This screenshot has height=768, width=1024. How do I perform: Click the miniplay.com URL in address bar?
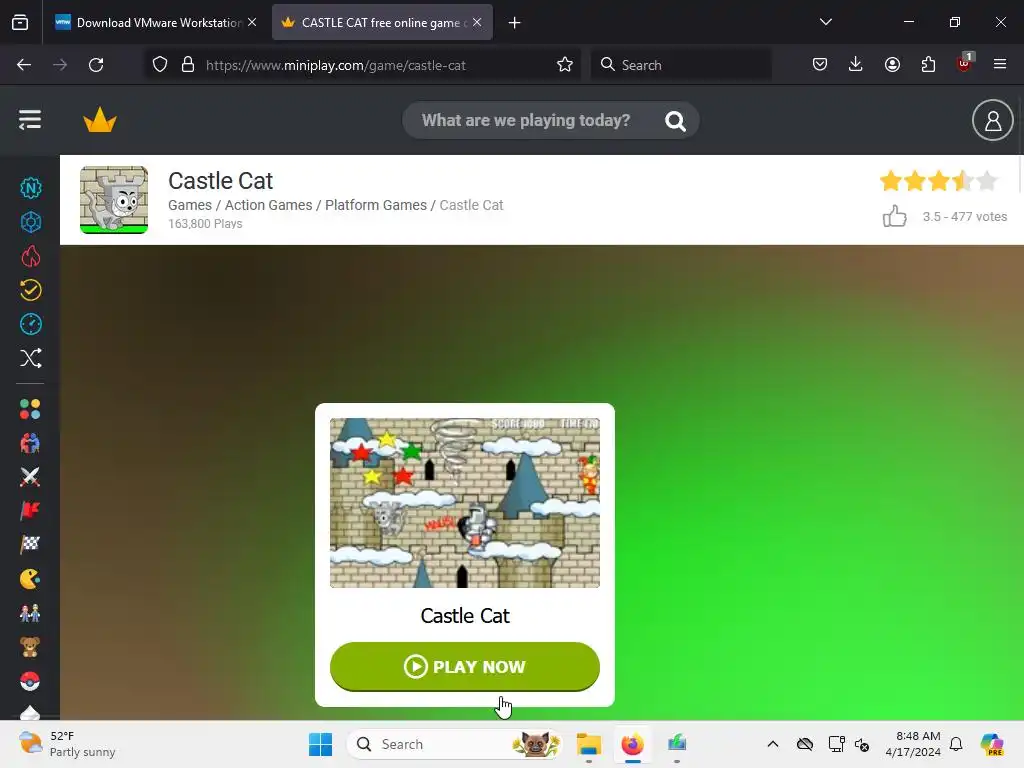click(x=336, y=65)
